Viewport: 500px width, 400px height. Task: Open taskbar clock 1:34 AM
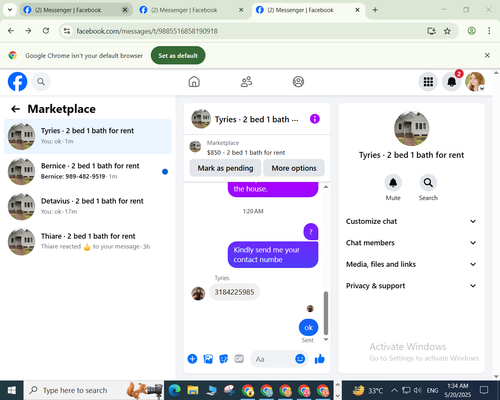[x=458, y=390]
